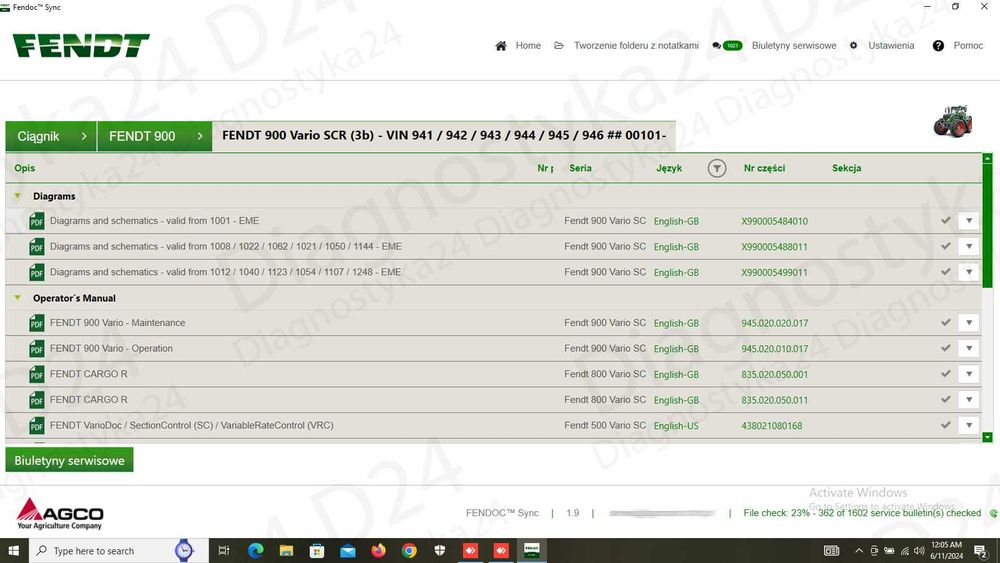Screen dimensions: 1000x563
Task: Collapse the Operator's Manual group triangle
Action: (18, 298)
